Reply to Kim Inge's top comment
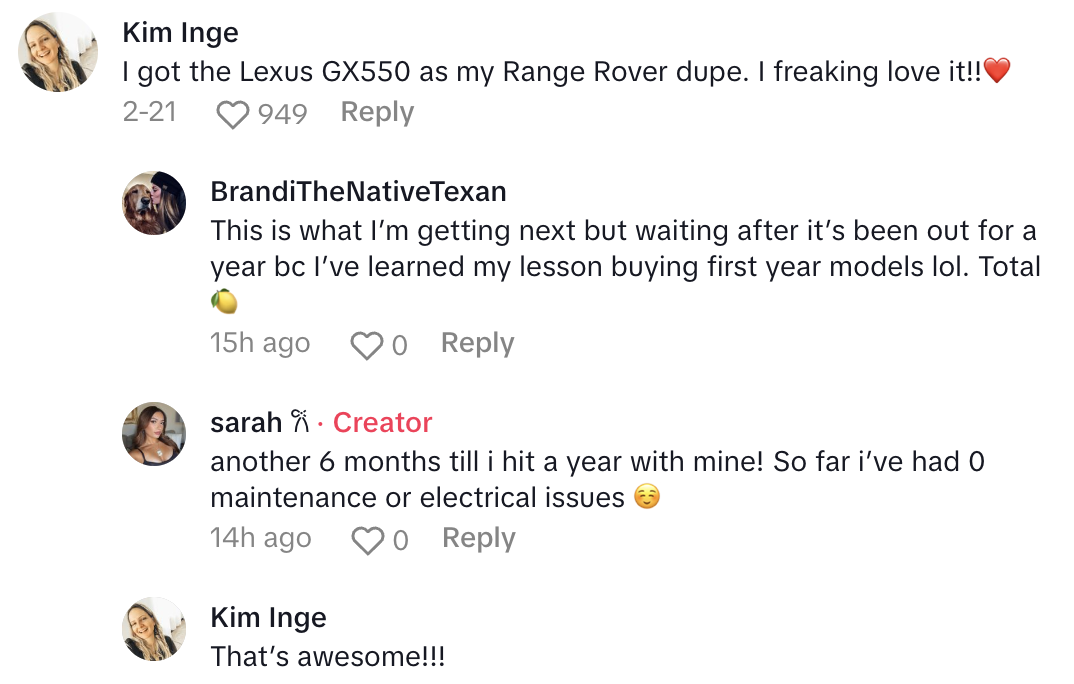Image resolution: width=1074 pixels, height=684 pixels. coord(377,113)
